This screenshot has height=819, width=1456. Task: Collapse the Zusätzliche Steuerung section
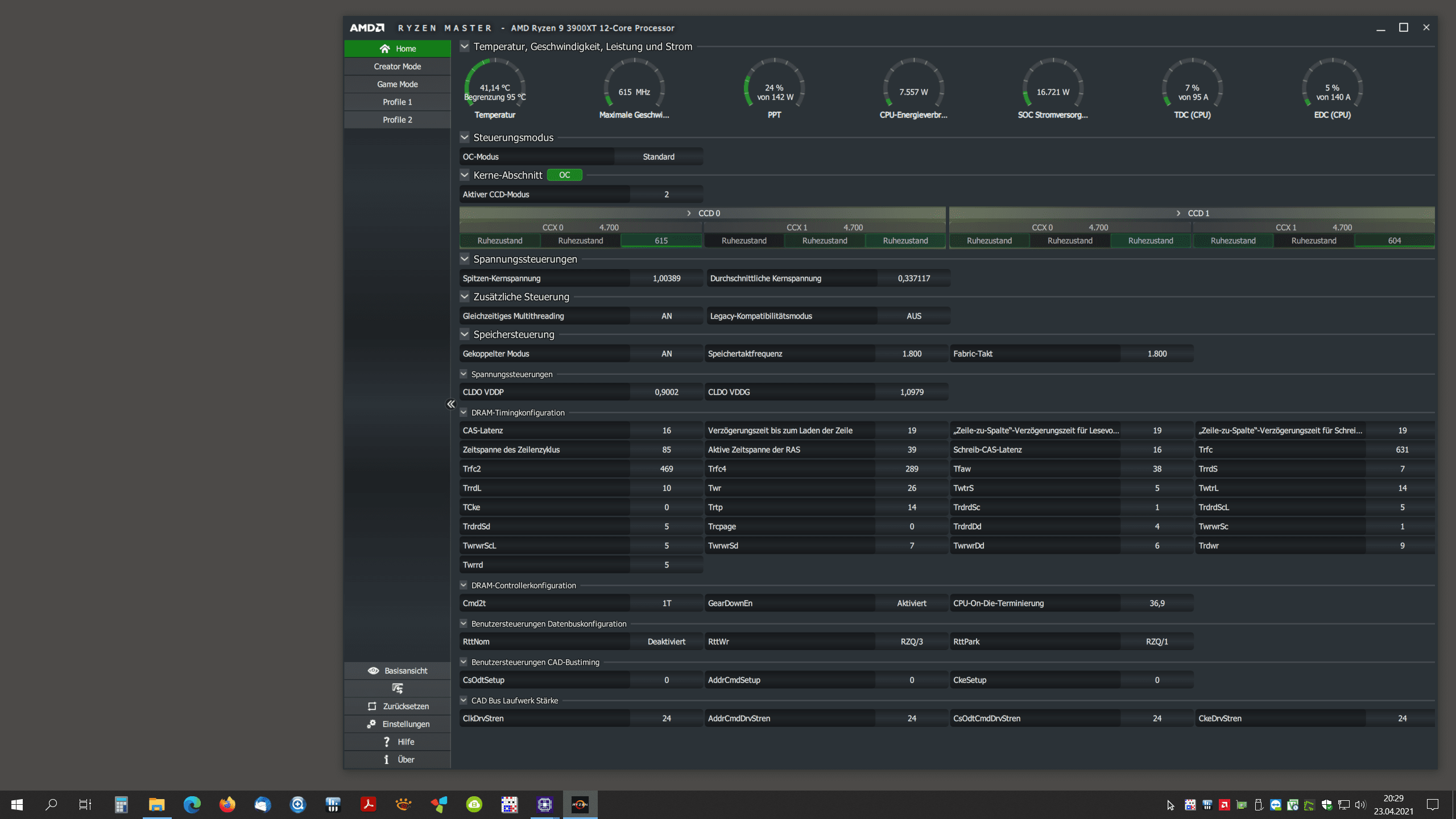tap(465, 296)
